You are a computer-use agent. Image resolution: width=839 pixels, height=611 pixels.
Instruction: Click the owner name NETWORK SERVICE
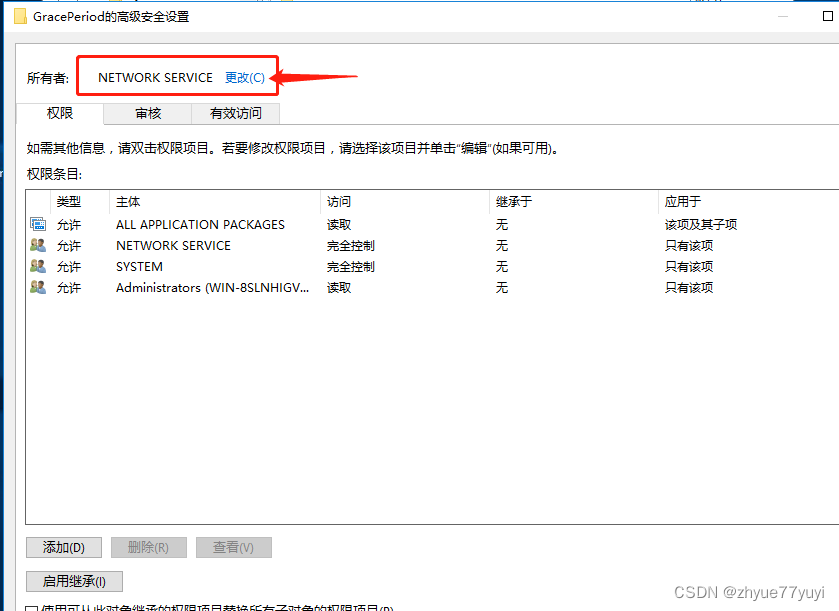pos(155,78)
